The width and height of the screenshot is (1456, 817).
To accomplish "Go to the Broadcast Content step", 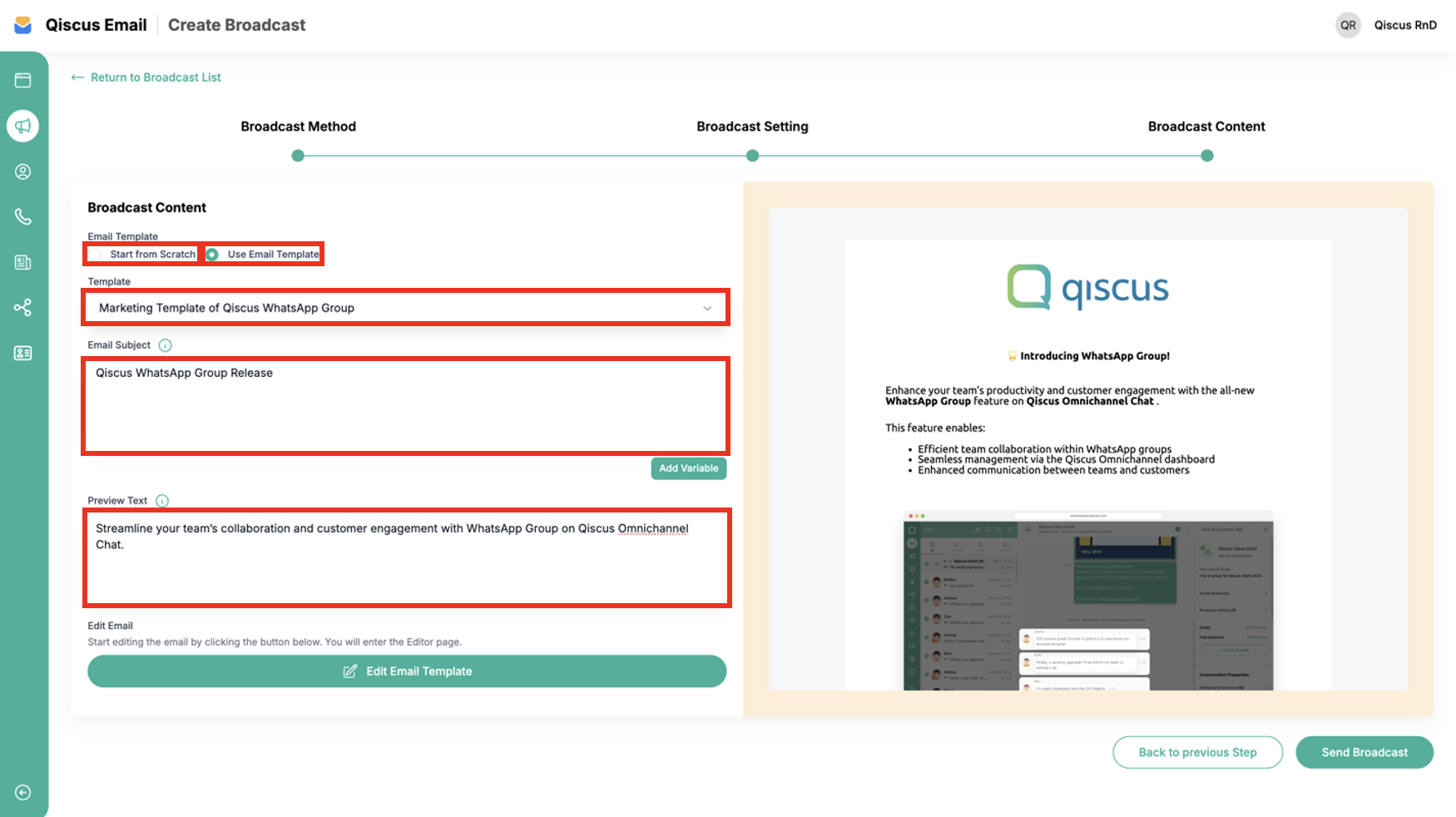I will click(x=1206, y=126).
